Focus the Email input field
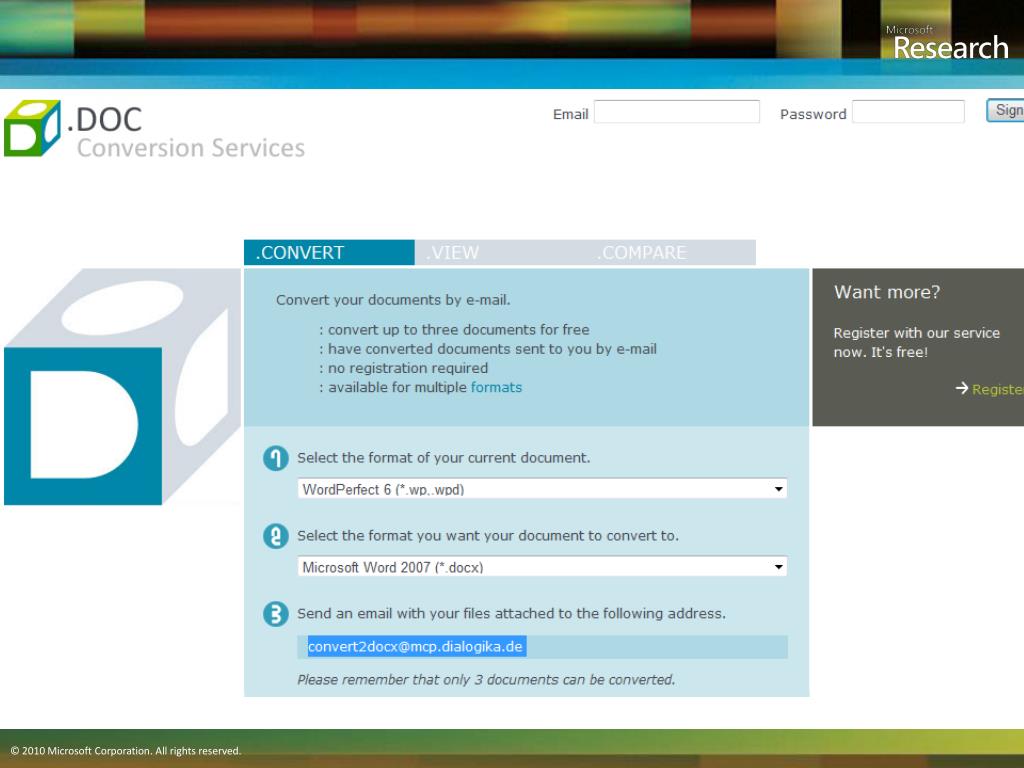Image resolution: width=1024 pixels, height=768 pixels. (677, 112)
